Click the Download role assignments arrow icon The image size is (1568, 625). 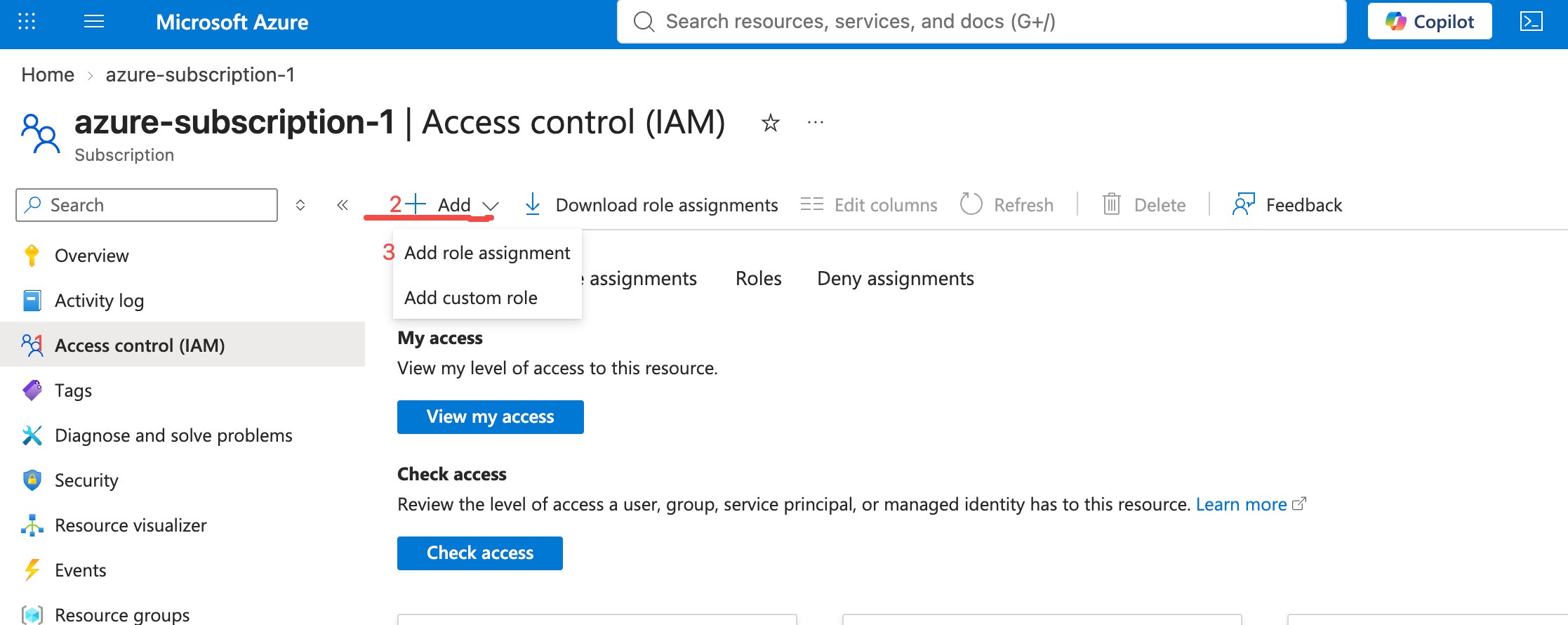point(533,204)
